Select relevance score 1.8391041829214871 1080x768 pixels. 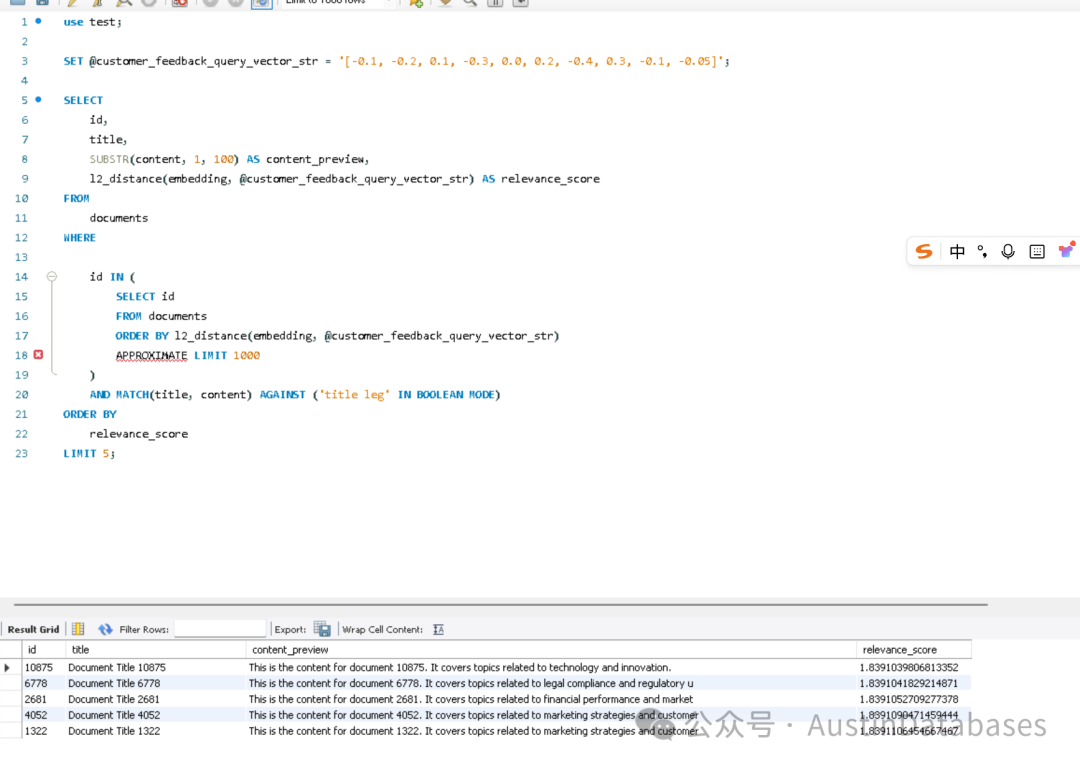coord(914,683)
